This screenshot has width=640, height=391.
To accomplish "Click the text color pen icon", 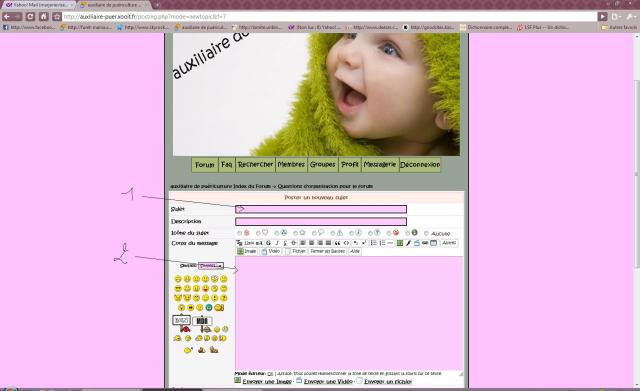I will coord(408,243).
